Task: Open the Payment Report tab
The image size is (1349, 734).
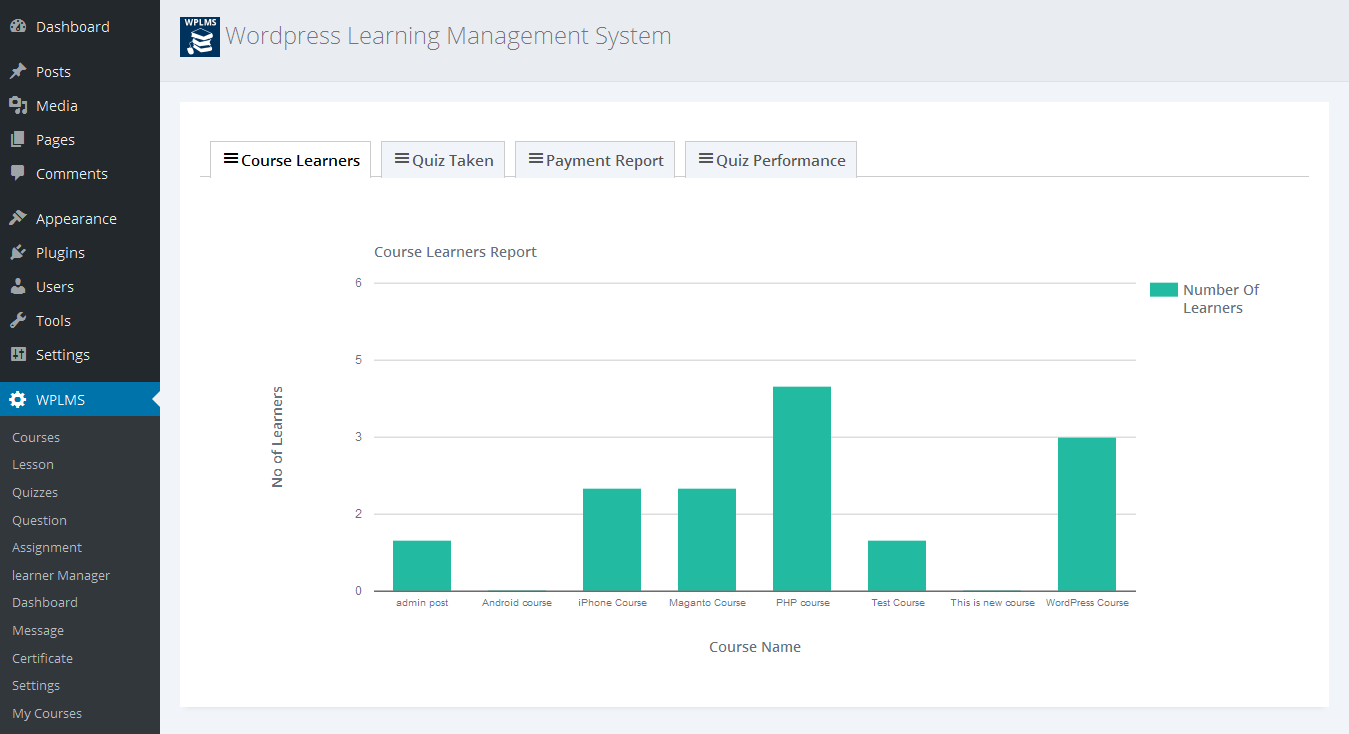Action: pyautogui.click(x=595, y=160)
